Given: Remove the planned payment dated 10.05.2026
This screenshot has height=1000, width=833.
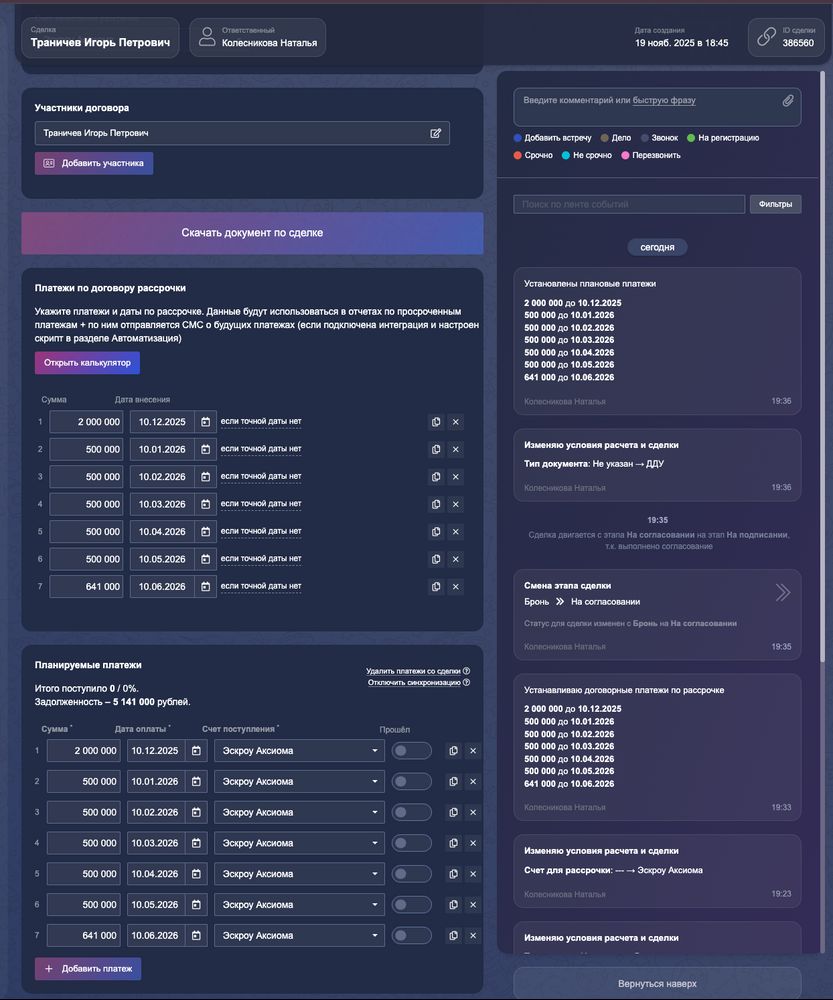Looking at the screenshot, I should tap(473, 905).
